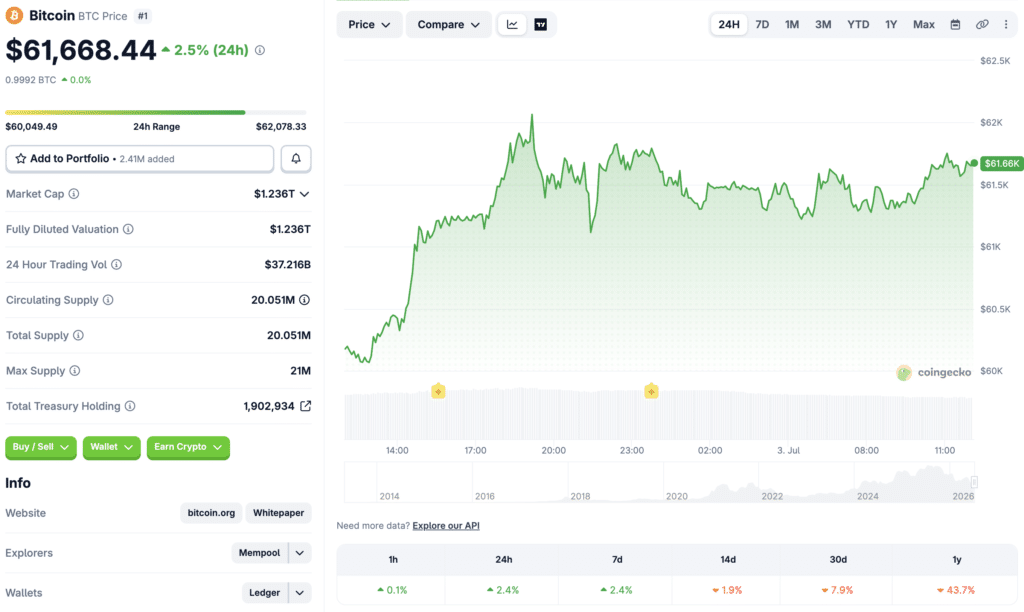Click the news marker near 17:00

(438, 391)
